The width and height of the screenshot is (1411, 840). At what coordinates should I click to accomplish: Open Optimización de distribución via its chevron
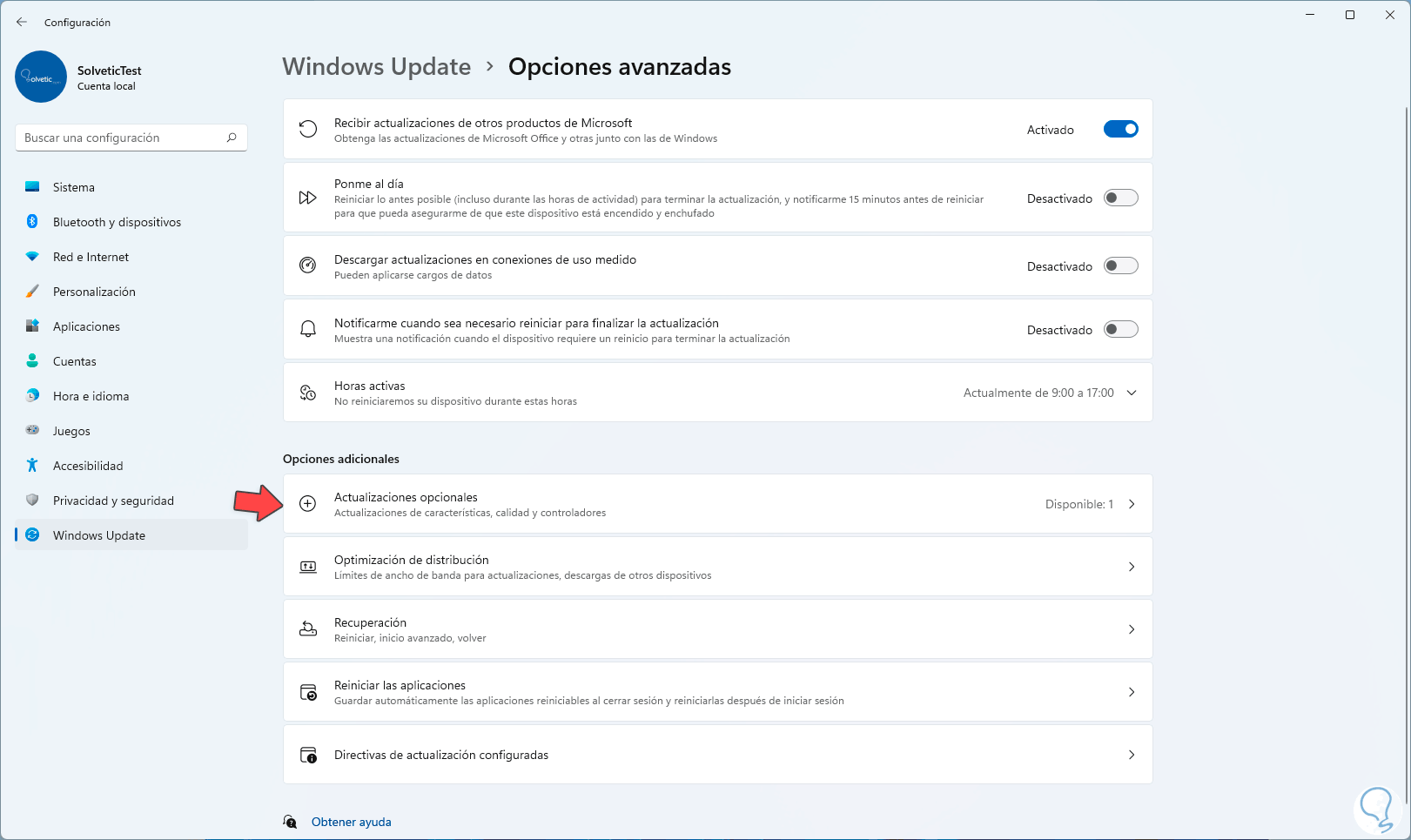click(1132, 567)
